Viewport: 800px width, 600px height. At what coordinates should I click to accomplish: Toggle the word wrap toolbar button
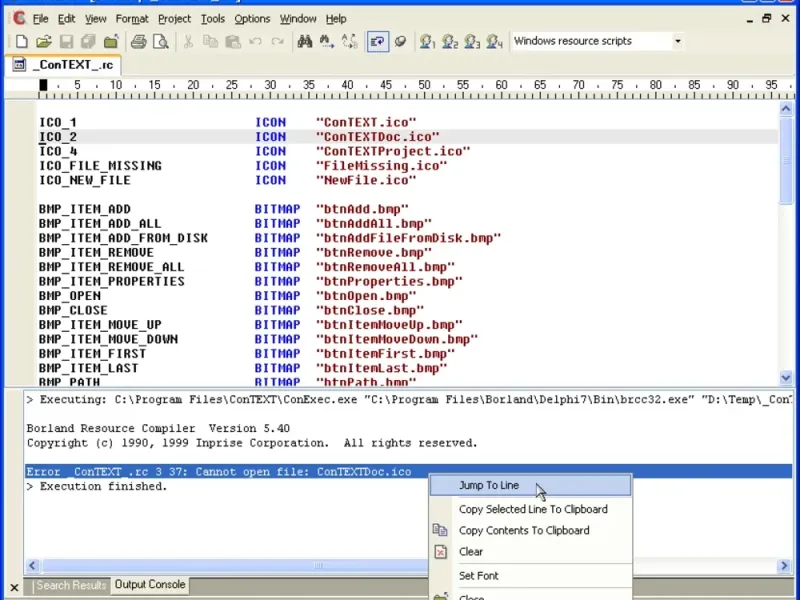tap(377, 42)
